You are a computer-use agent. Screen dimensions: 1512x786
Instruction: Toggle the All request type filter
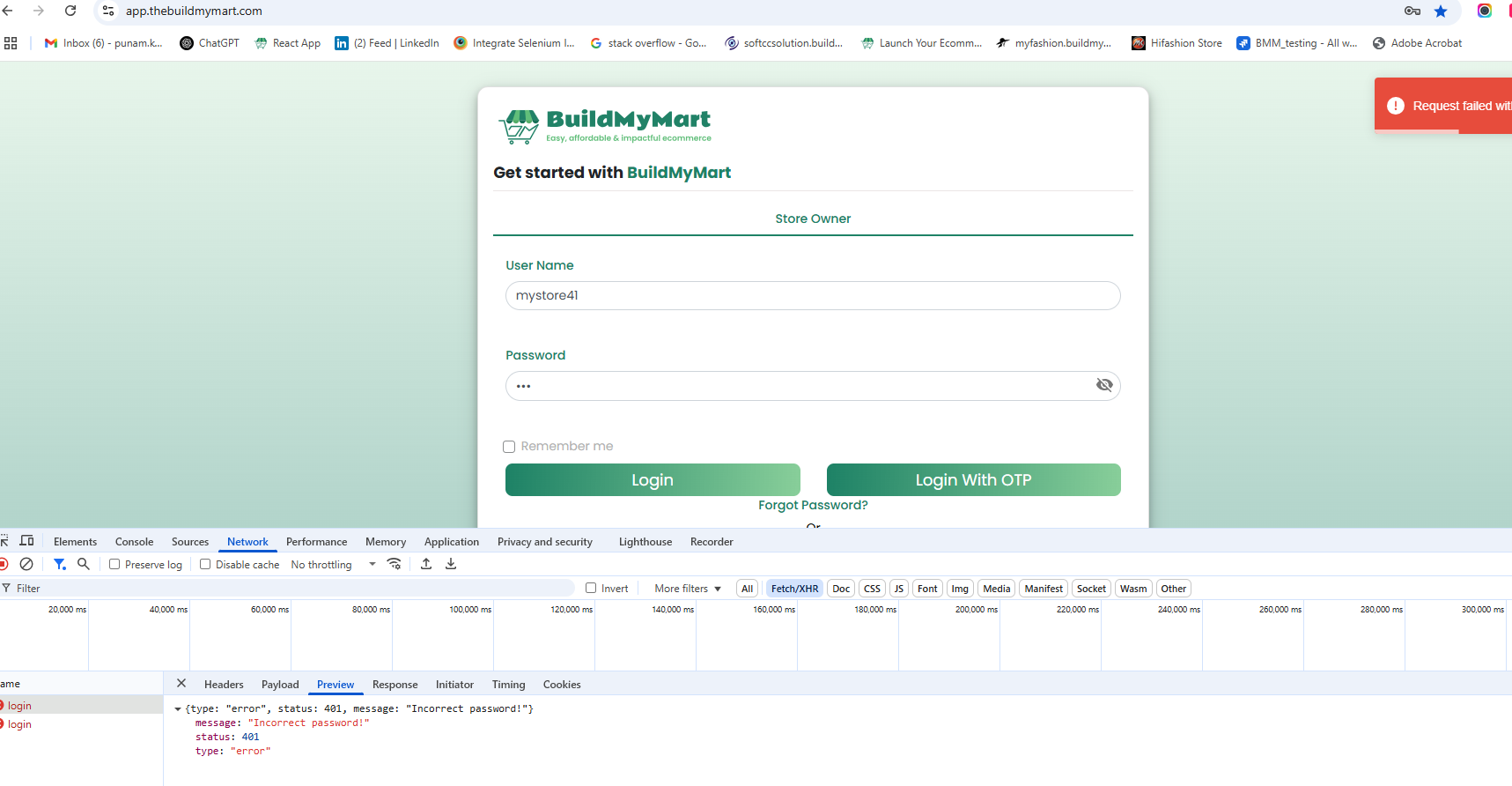click(x=747, y=589)
